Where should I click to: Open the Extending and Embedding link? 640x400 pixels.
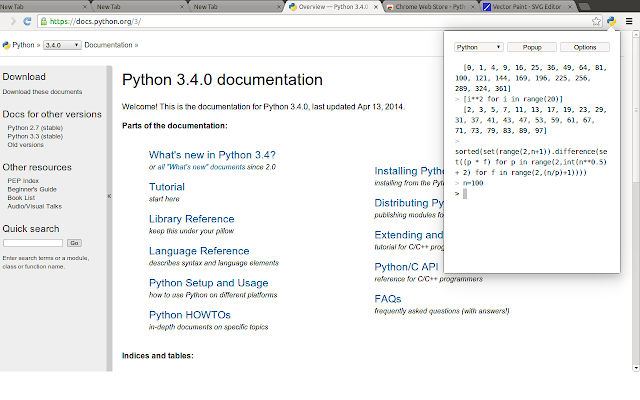(409, 235)
